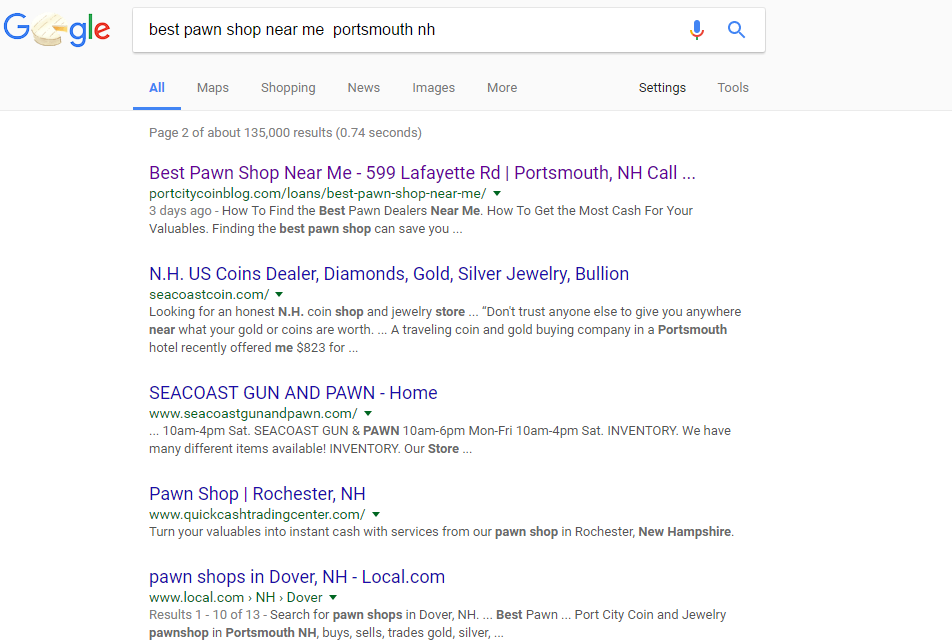Open the pawn shops in Dover Local.com result
952x644 pixels.
tap(296, 577)
